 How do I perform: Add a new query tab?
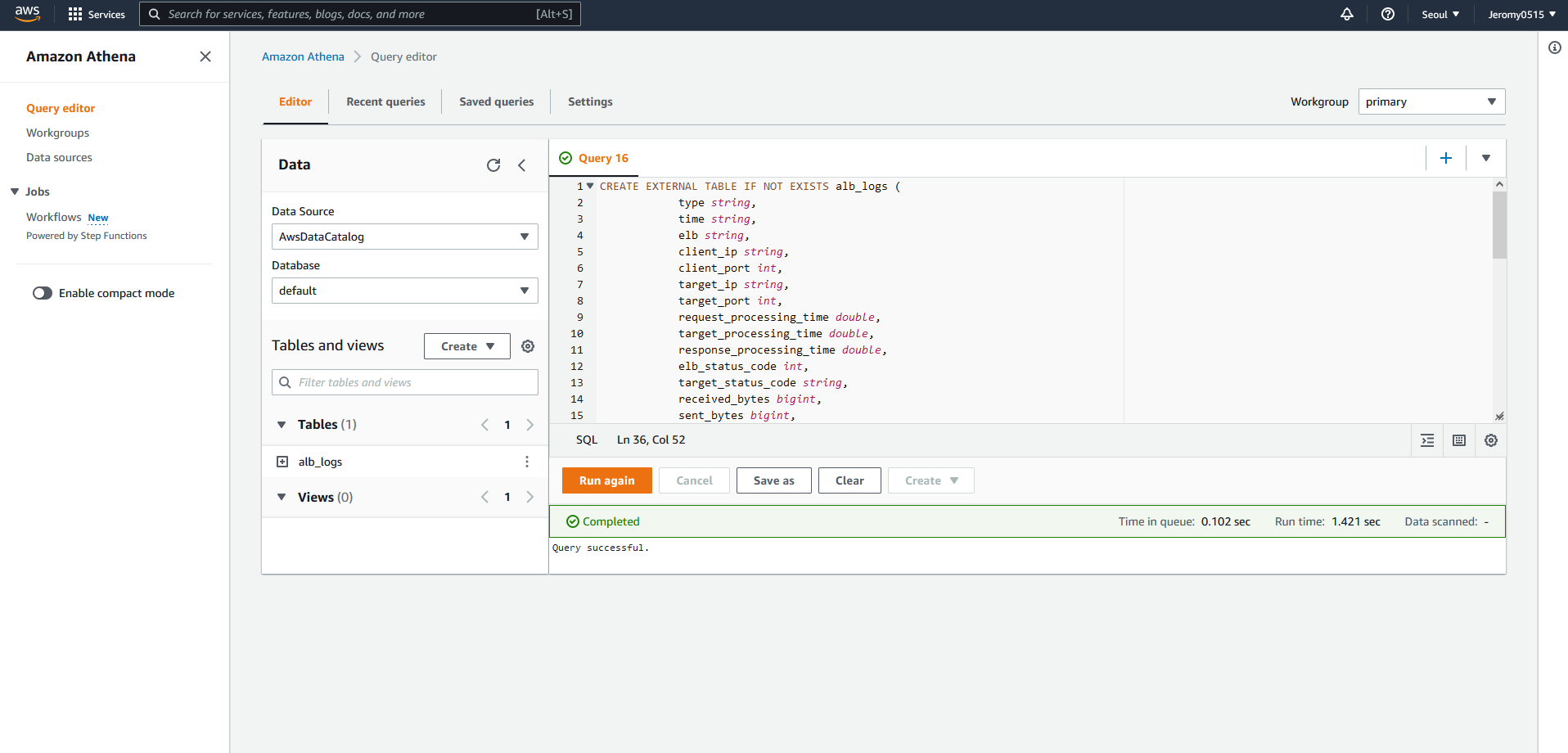[x=1446, y=158]
